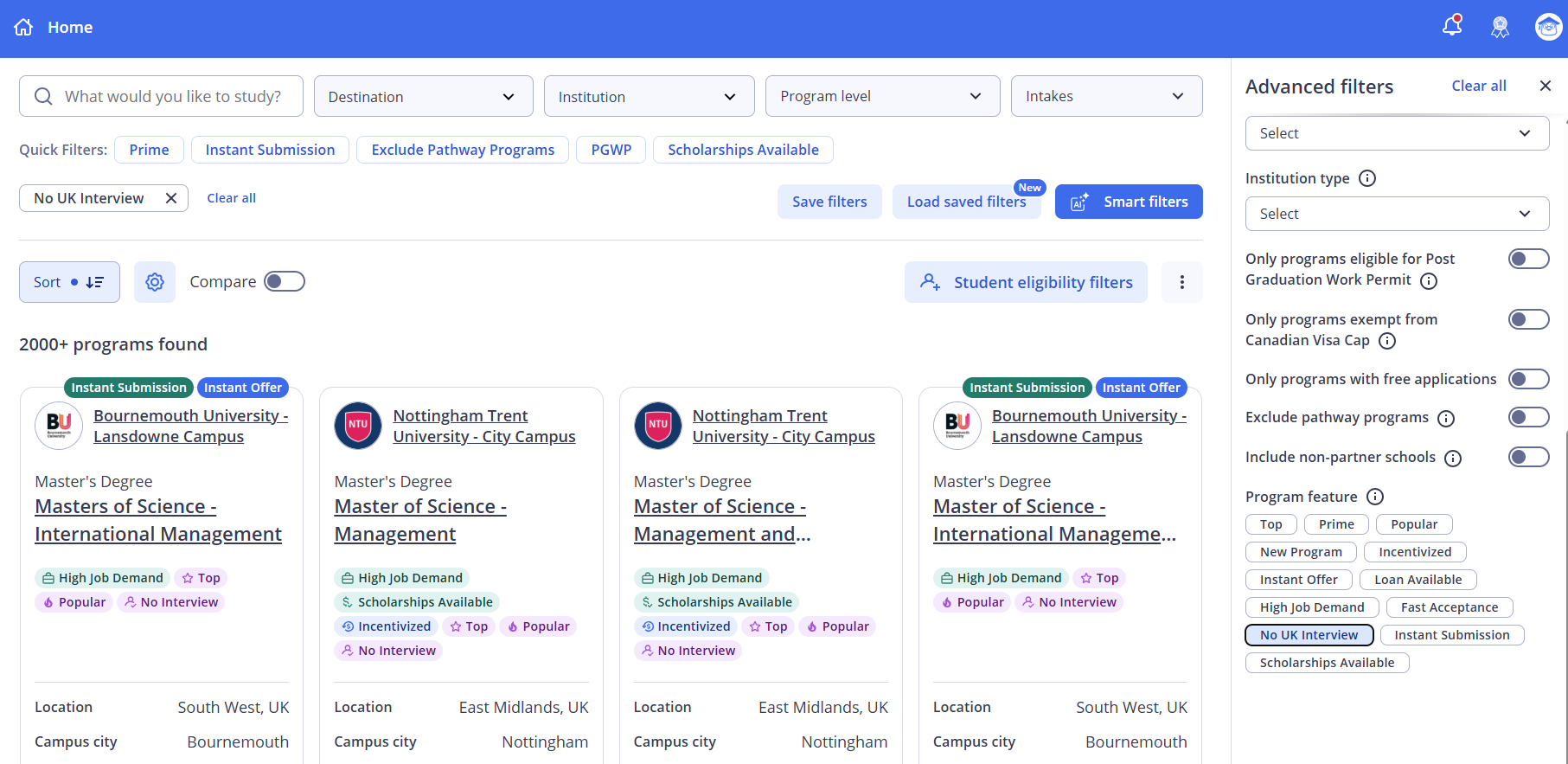The image size is (1568, 764).
Task: Select Top program feature chip
Action: point(1270,524)
